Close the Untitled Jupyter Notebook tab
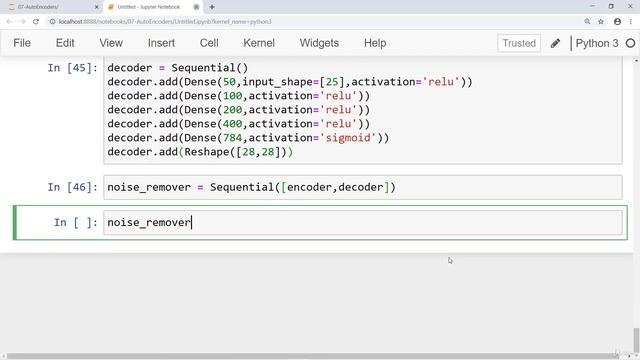 tap(196, 7)
